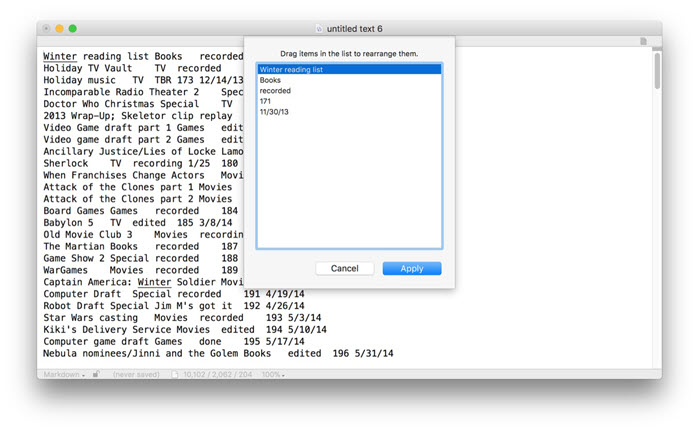This screenshot has width=700, height=432.
Task: Click the 'Holiday TV Vault' line
Action: (132, 68)
